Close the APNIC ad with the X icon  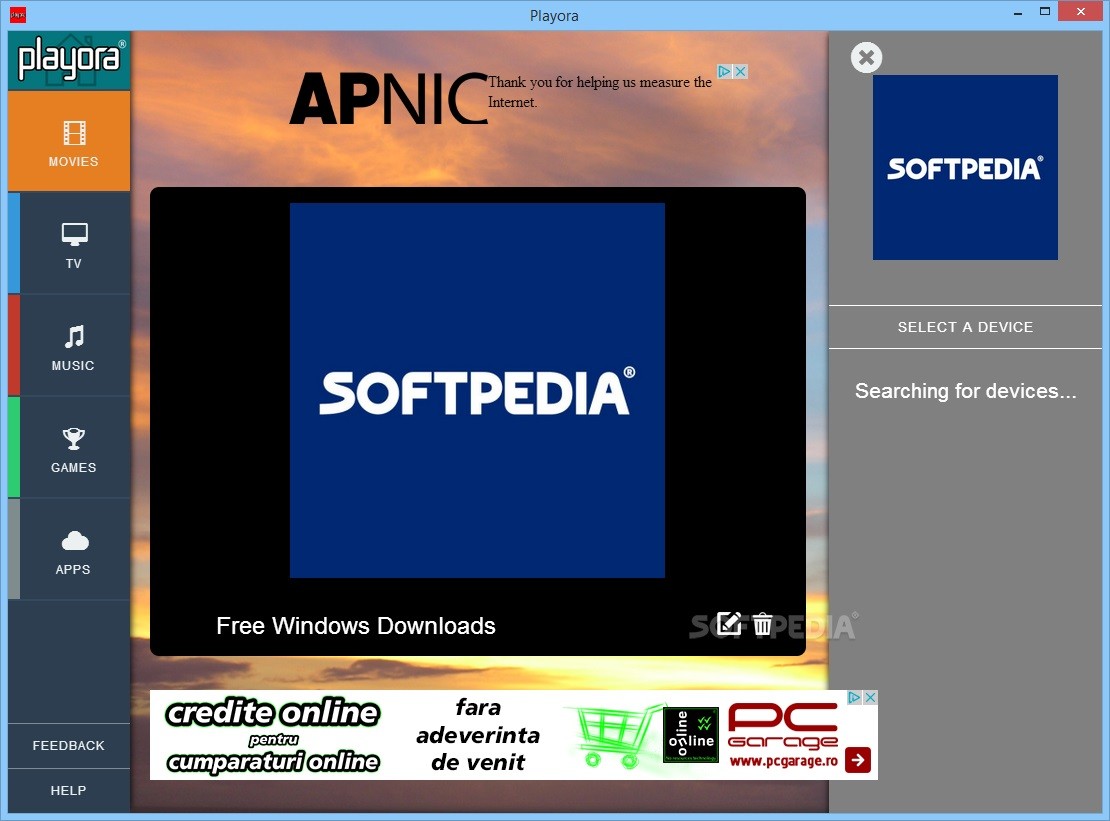(x=740, y=71)
